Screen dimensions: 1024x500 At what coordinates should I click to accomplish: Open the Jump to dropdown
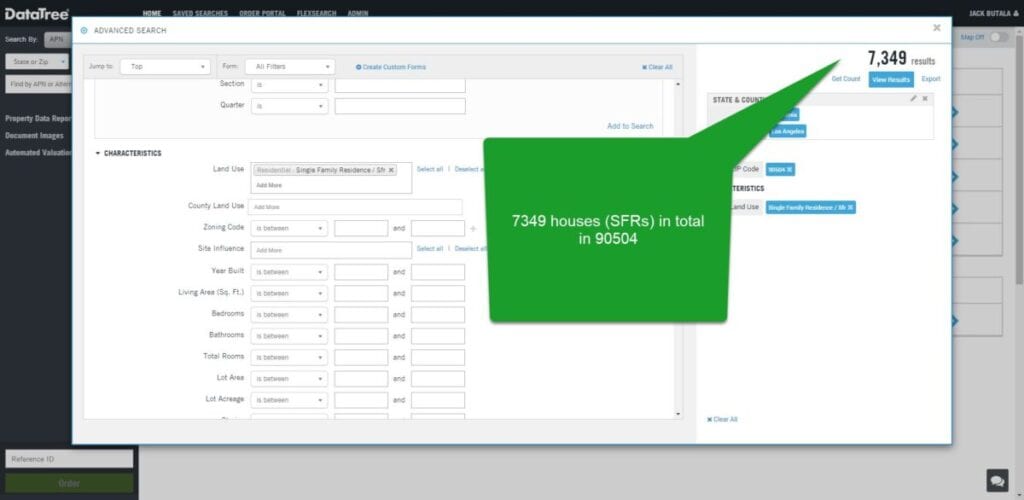(164, 67)
